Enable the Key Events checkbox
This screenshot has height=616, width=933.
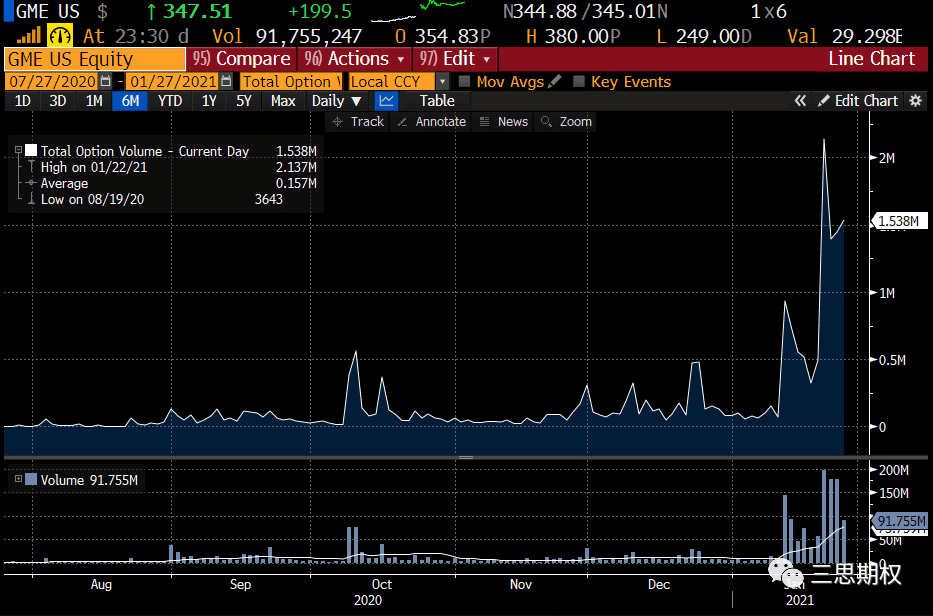click(x=578, y=81)
